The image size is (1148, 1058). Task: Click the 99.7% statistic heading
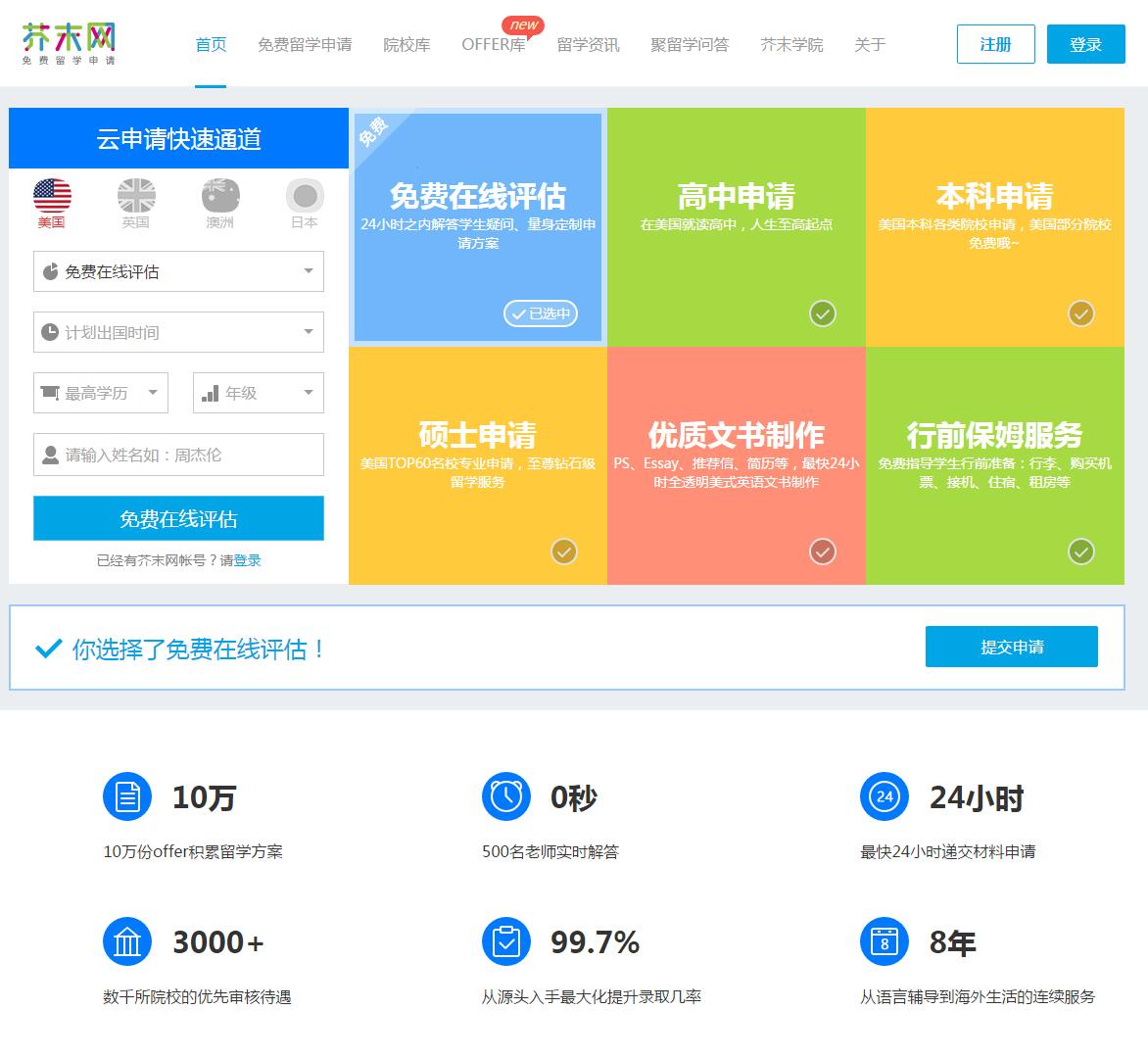595,942
